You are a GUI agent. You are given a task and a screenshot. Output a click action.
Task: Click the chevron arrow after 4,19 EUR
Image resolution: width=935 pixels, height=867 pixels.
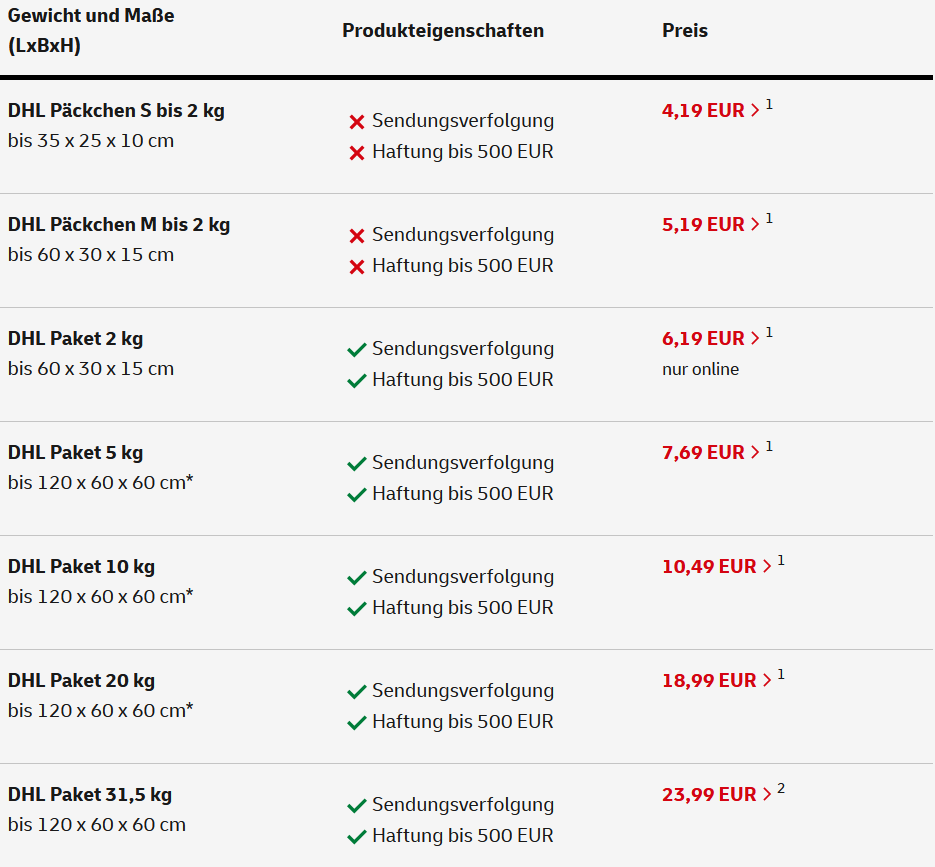tap(755, 110)
